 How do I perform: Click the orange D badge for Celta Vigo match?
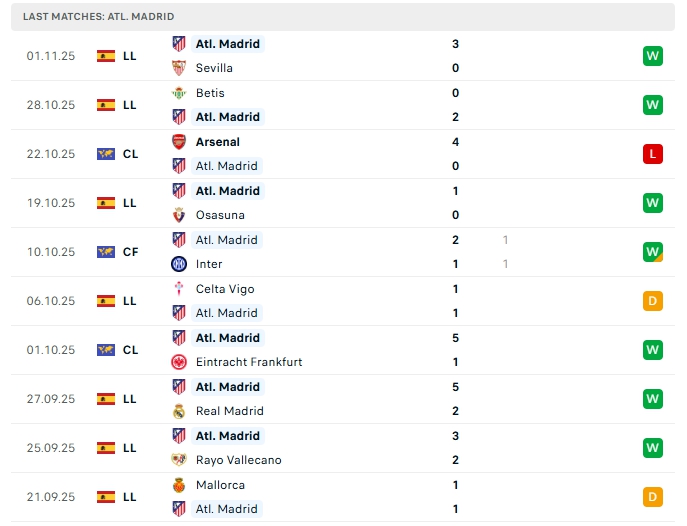pos(653,301)
